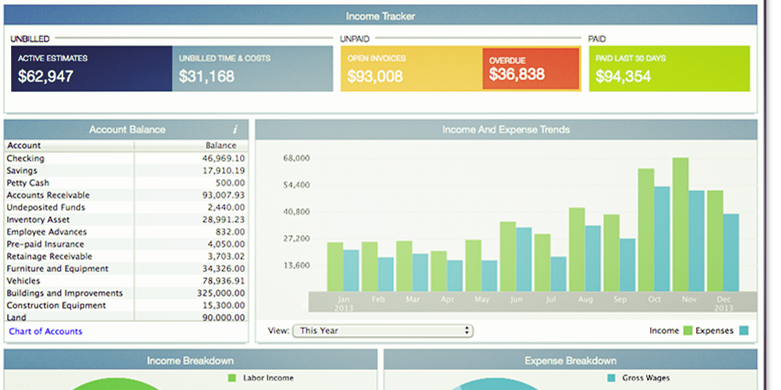The height and width of the screenshot is (390, 781).
Task: Click the Expense Breakdown panel header
Action: pyautogui.click(x=571, y=360)
